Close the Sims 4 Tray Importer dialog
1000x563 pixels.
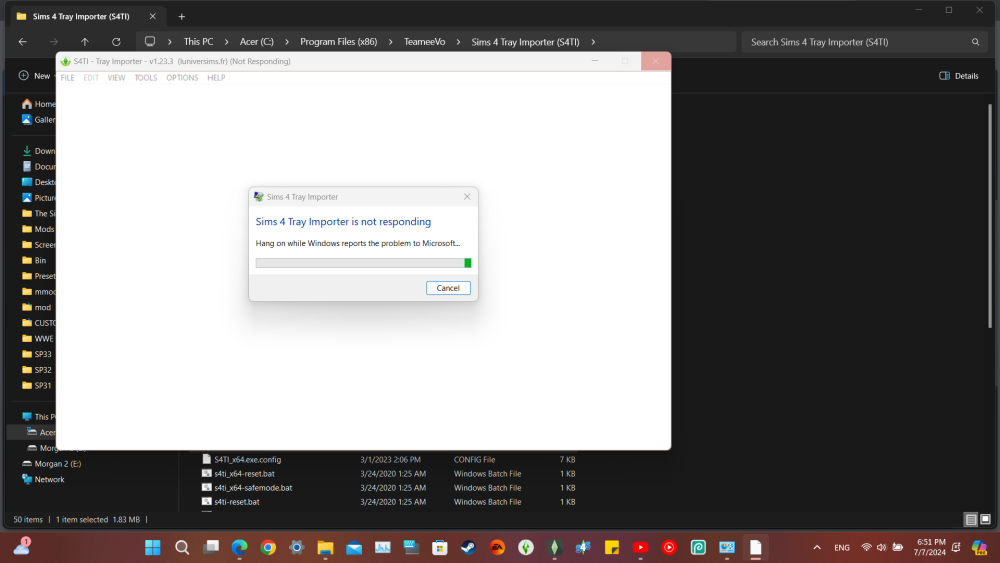pos(467,196)
